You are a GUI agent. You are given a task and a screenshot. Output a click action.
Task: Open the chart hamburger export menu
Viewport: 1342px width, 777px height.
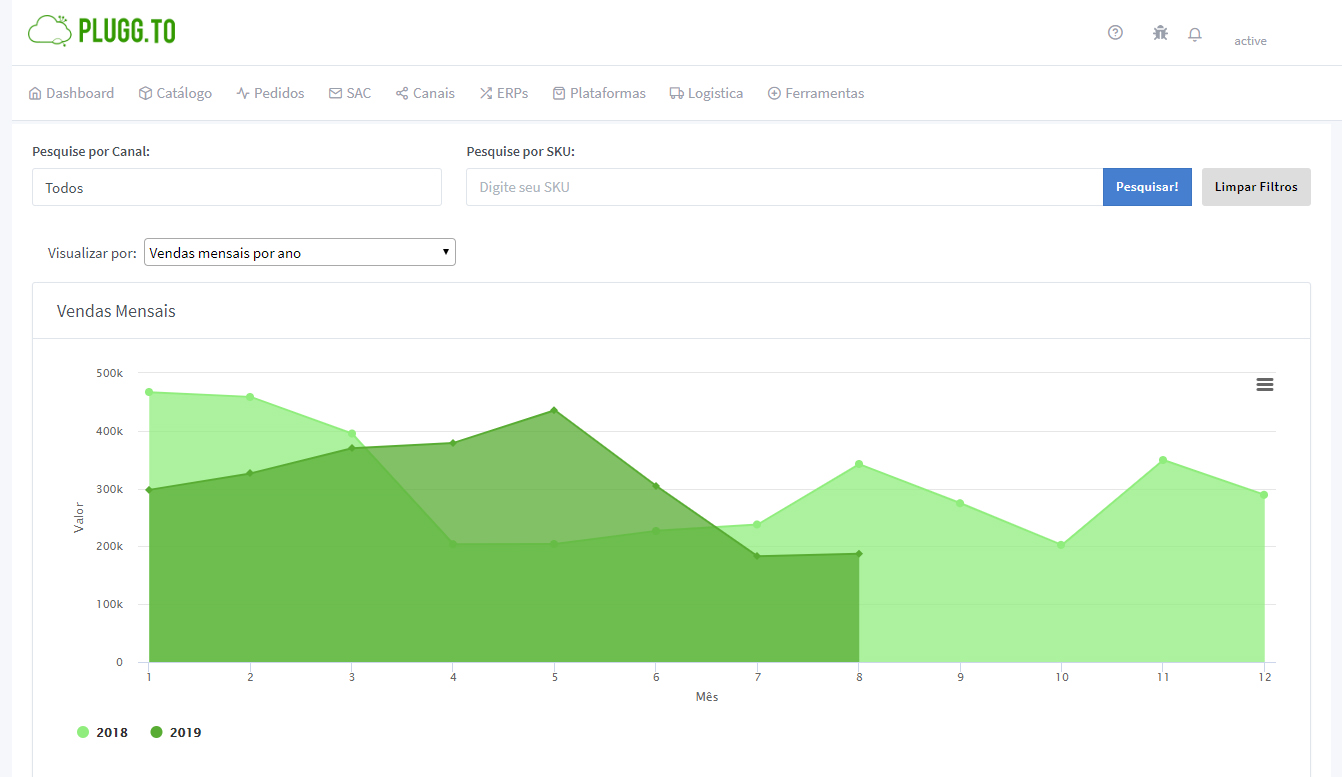coord(1265,384)
